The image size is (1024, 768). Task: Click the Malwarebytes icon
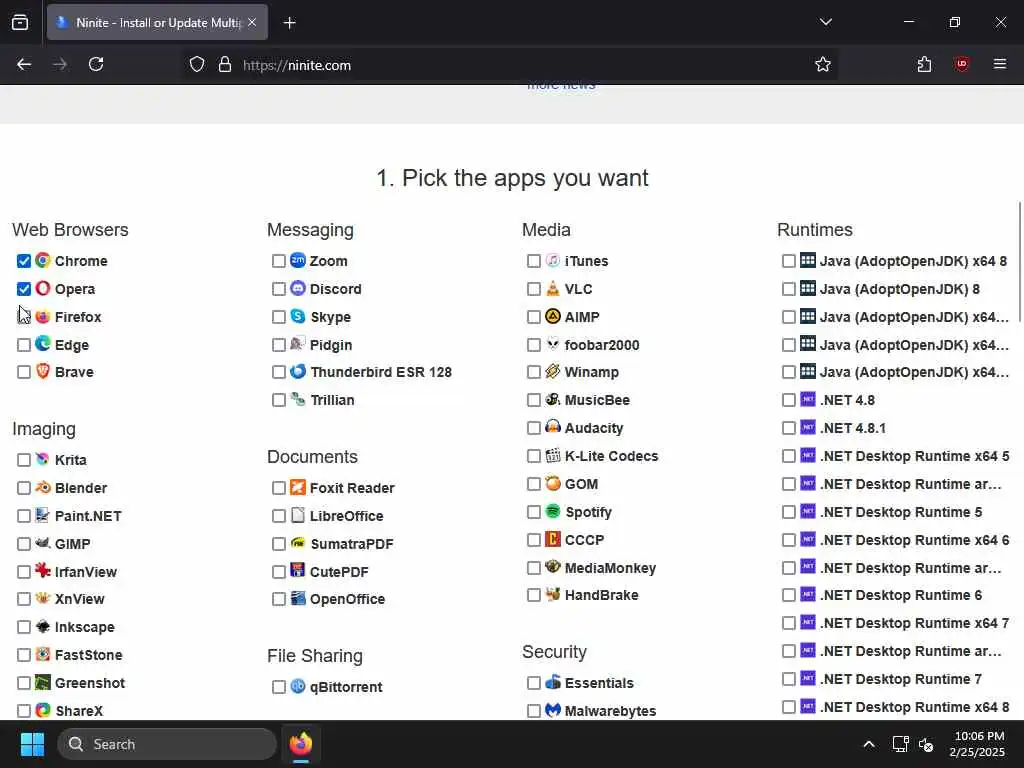click(x=553, y=710)
